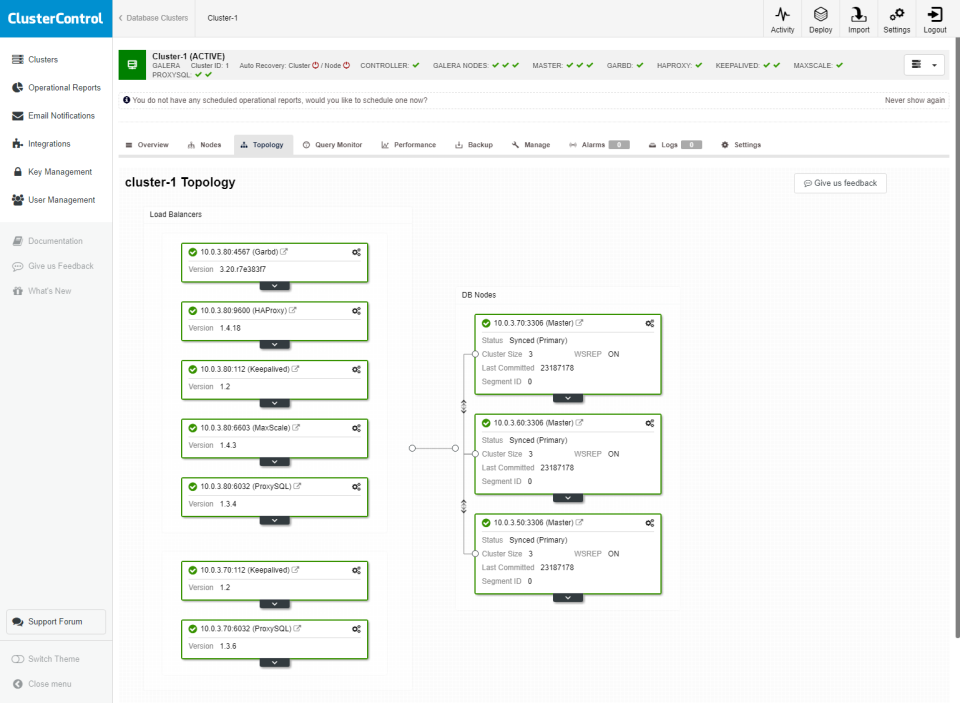Open external link for 10.0.3.60:3306 Master
Viewport: 960px width, 703px height.
click(579, 423)
